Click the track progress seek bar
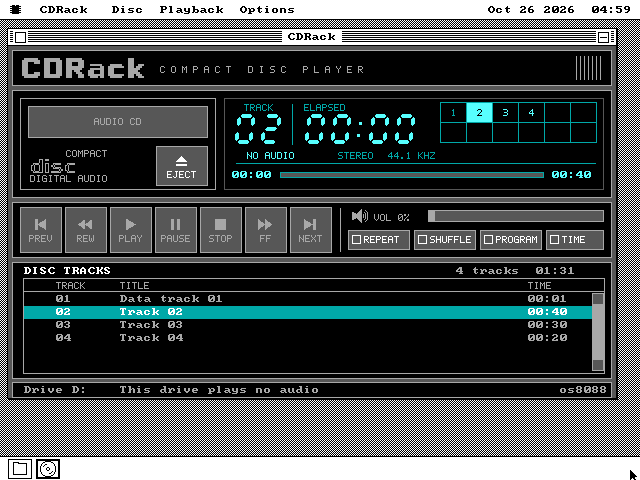This screenshot has width=640, height=480. tap(412, 175)
